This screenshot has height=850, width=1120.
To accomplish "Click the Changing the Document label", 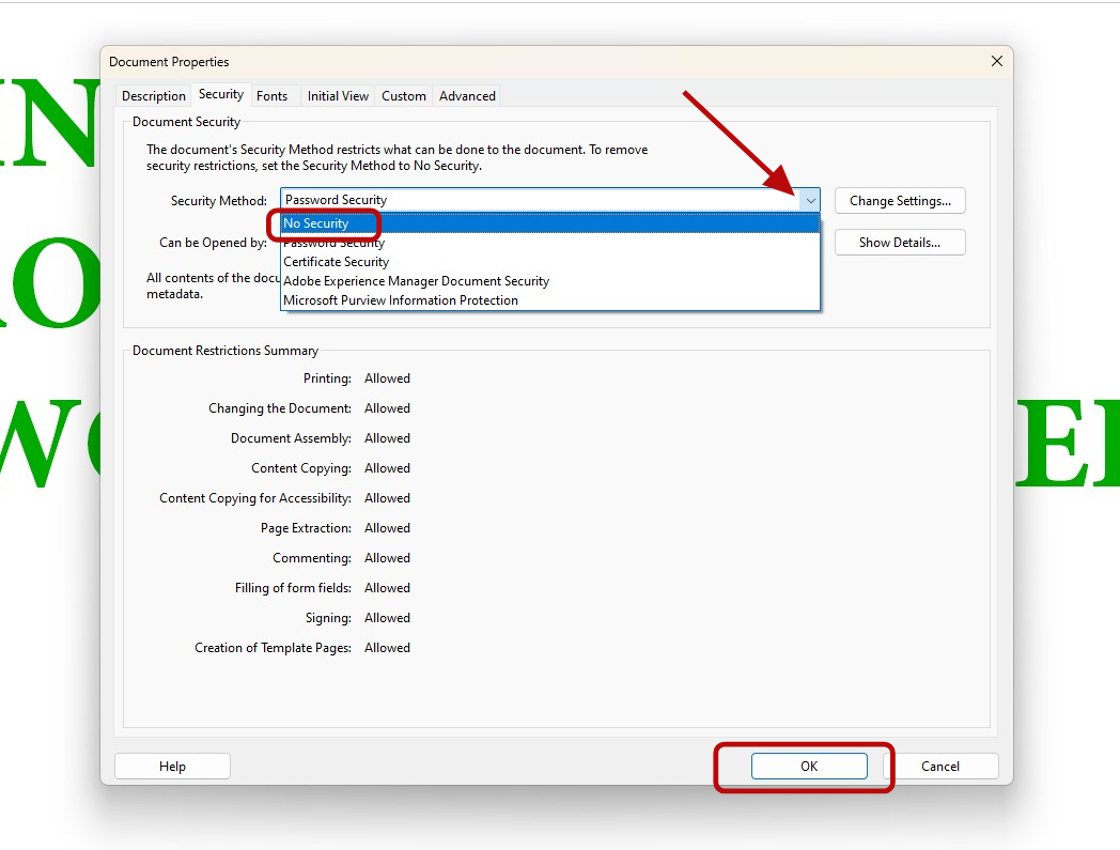I will (280, 409).
